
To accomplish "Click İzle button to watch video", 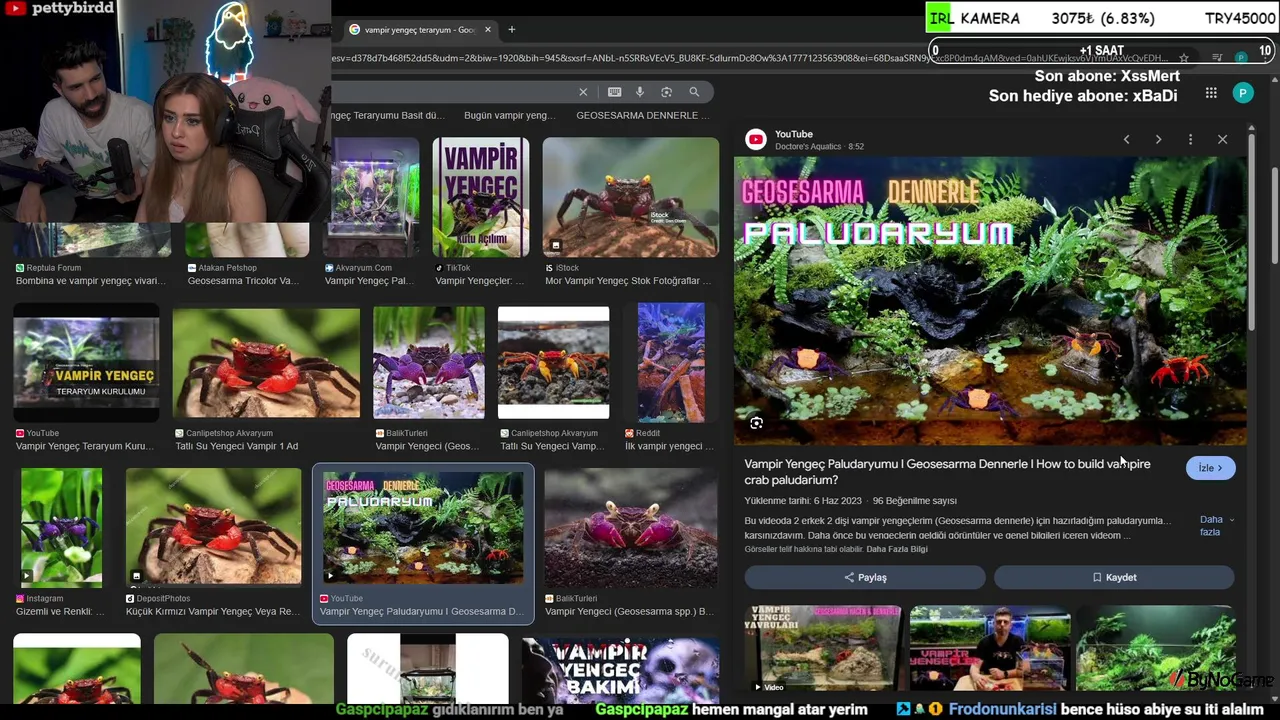I will pos(1210,468).
